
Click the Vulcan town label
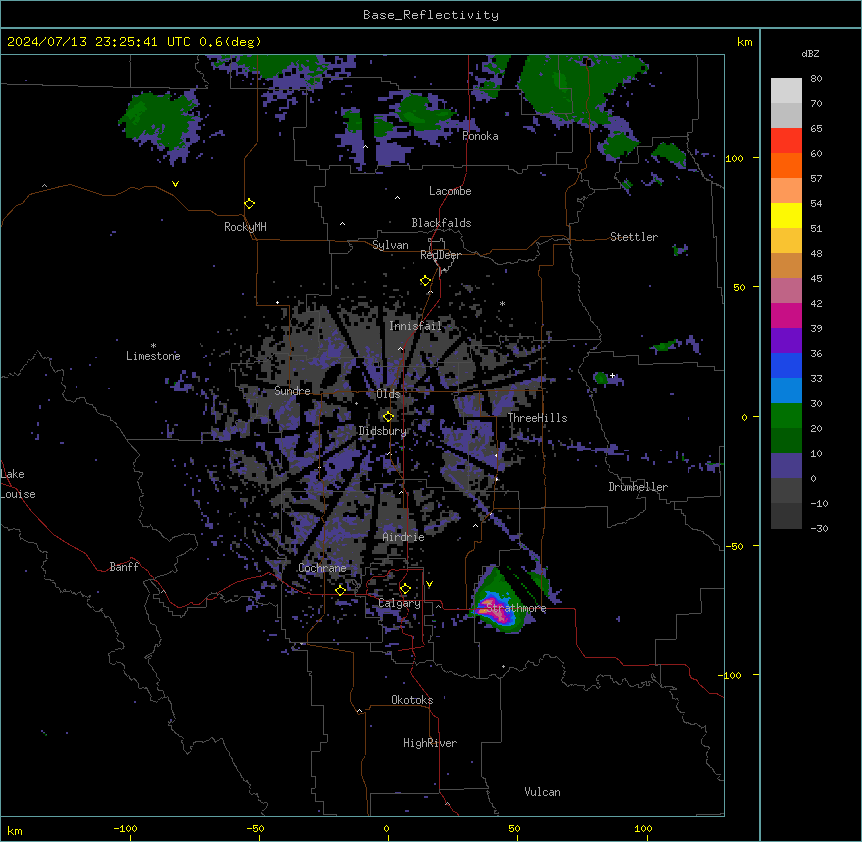(x=543, y=792)
